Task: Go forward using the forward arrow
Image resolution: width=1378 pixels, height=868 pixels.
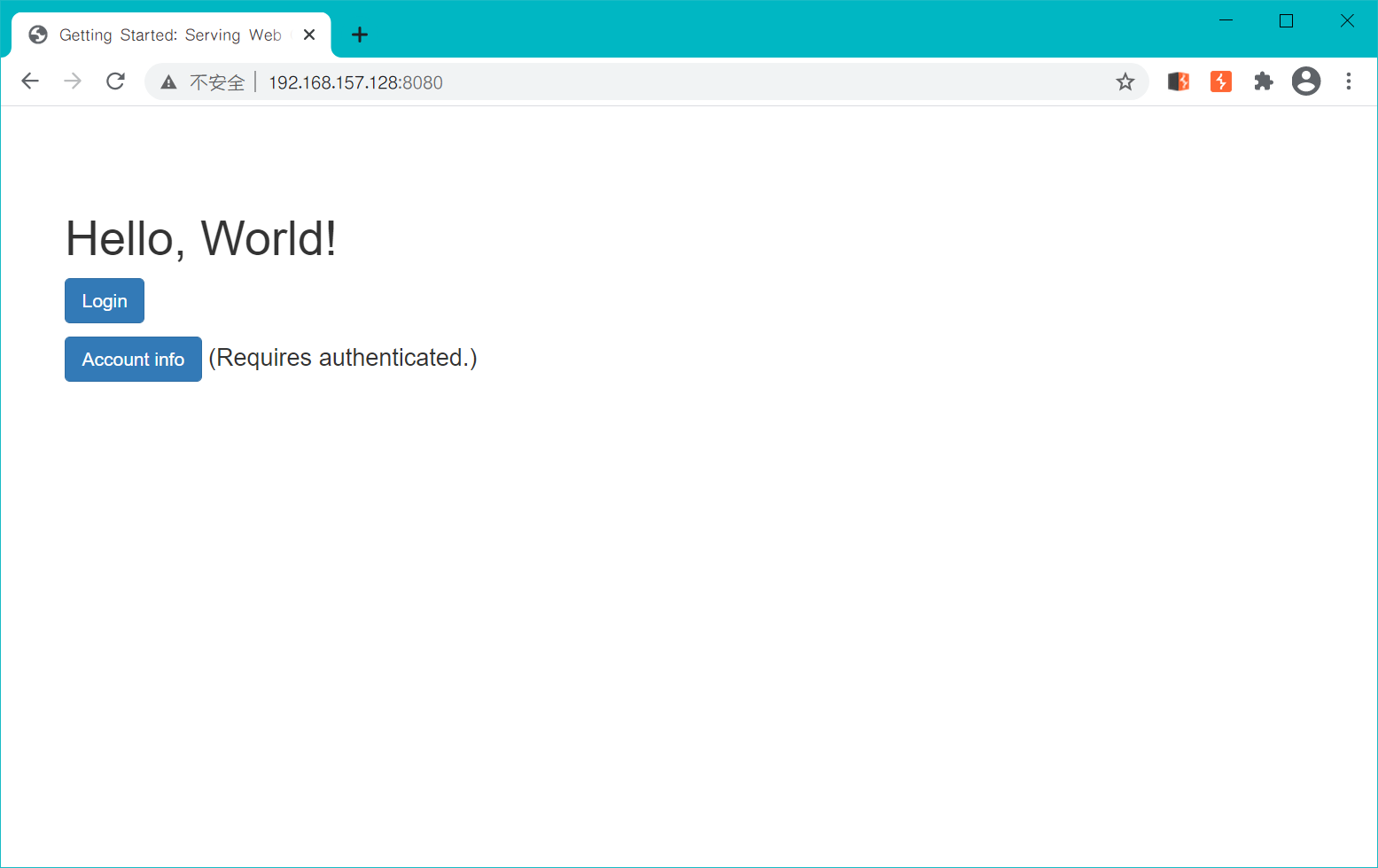Action: [73, 81]
